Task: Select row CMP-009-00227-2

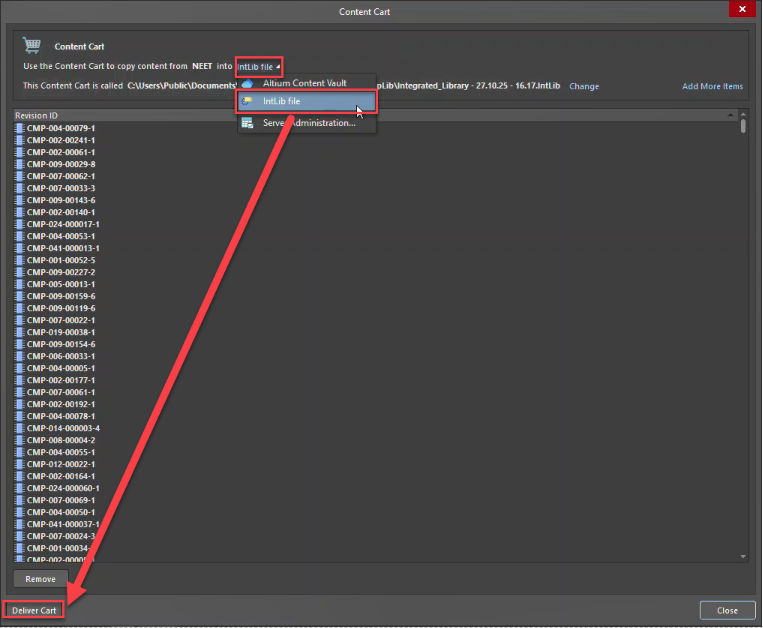Action: (x=377, y=272)
